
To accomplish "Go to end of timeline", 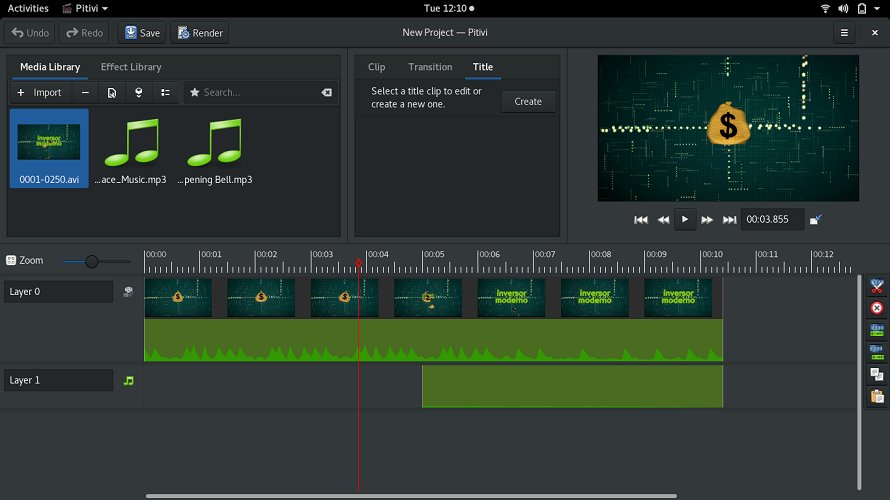I will tap(729, 220).
